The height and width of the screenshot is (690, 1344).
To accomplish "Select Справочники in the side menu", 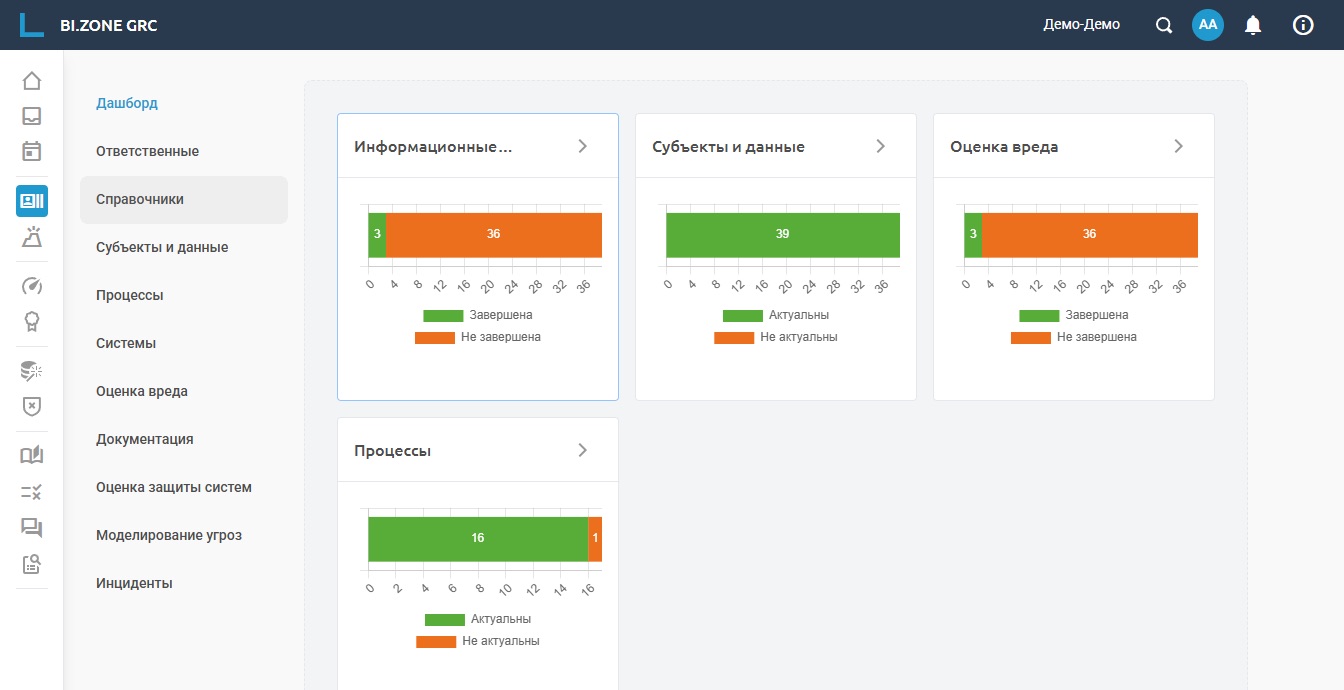I will [x=140, y=199].
